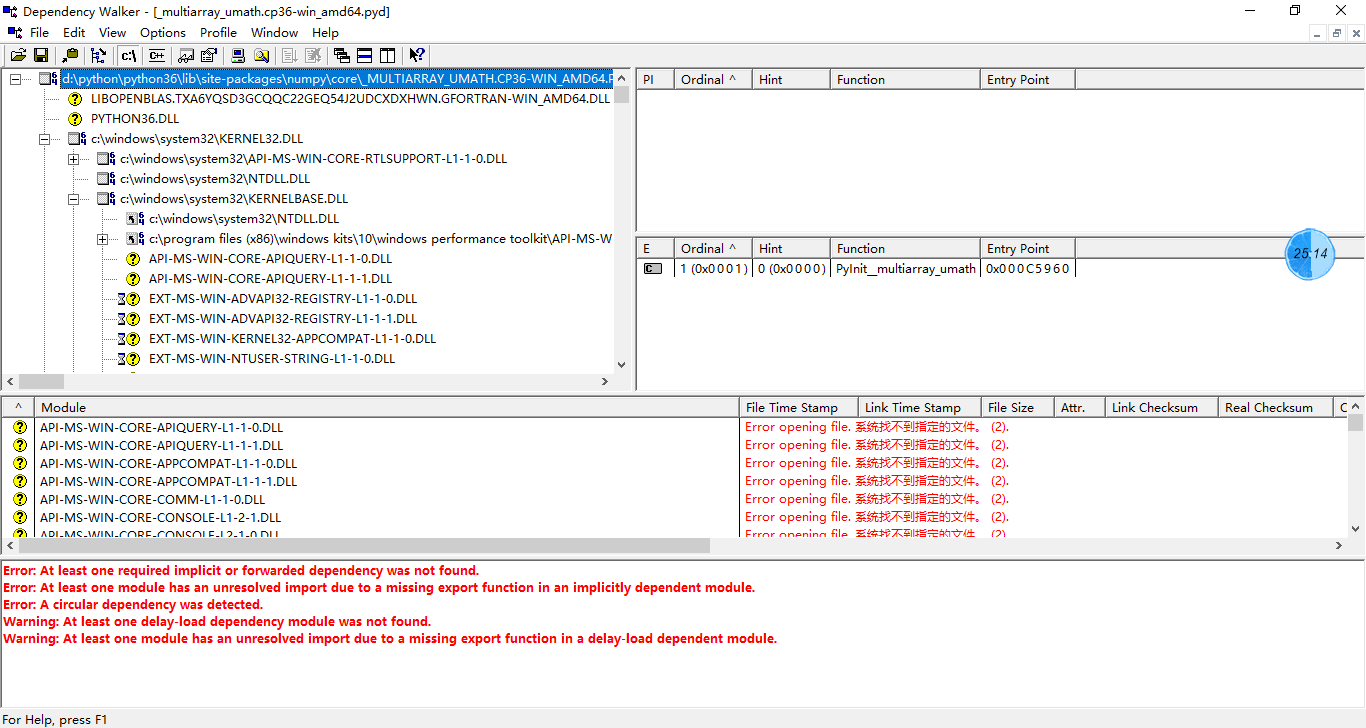Open System Information computer icon
The width and height of the screenshot is (1366, 728).
pos(238,56)
